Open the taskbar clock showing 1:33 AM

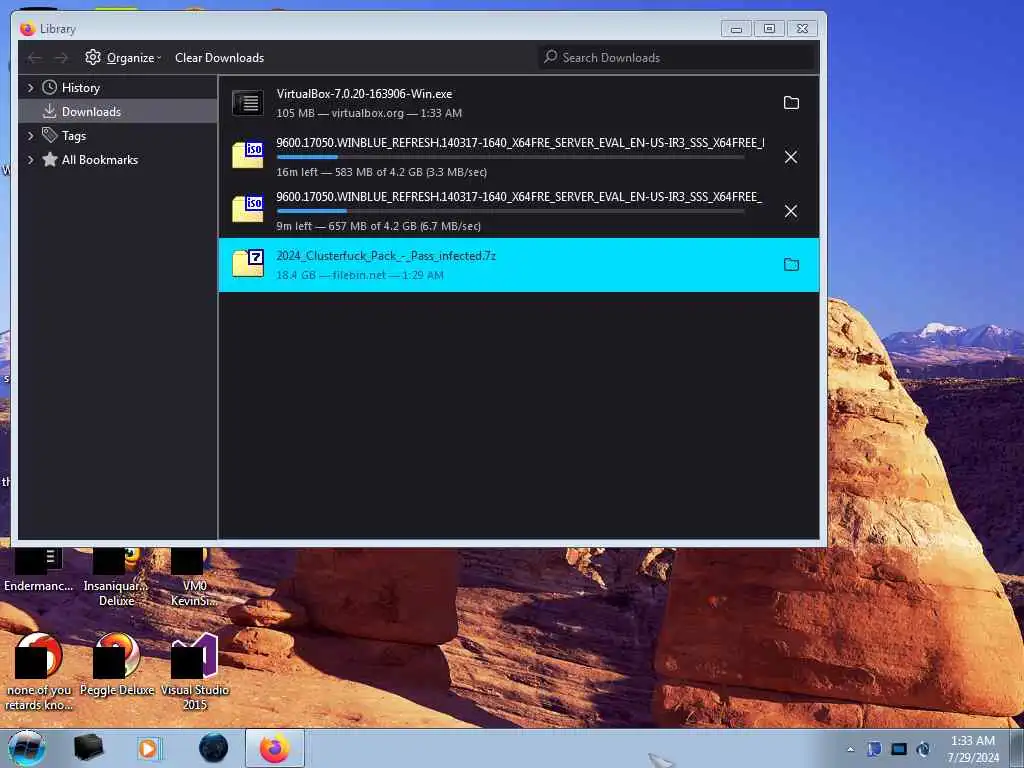(973, 749)
